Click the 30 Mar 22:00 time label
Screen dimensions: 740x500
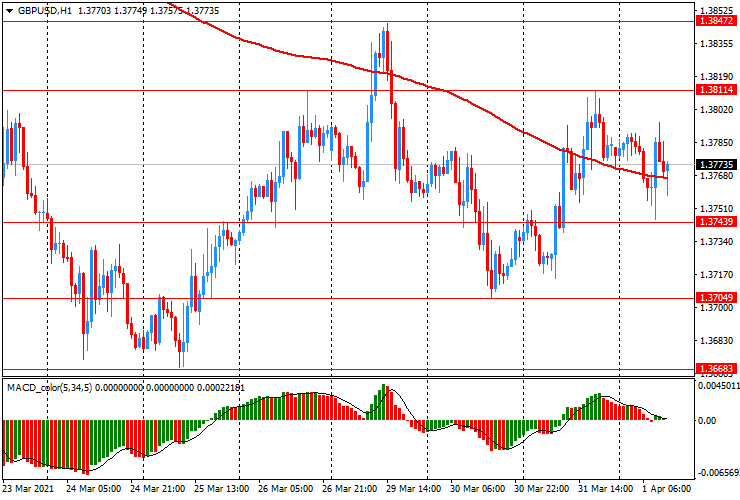point(542,489)
